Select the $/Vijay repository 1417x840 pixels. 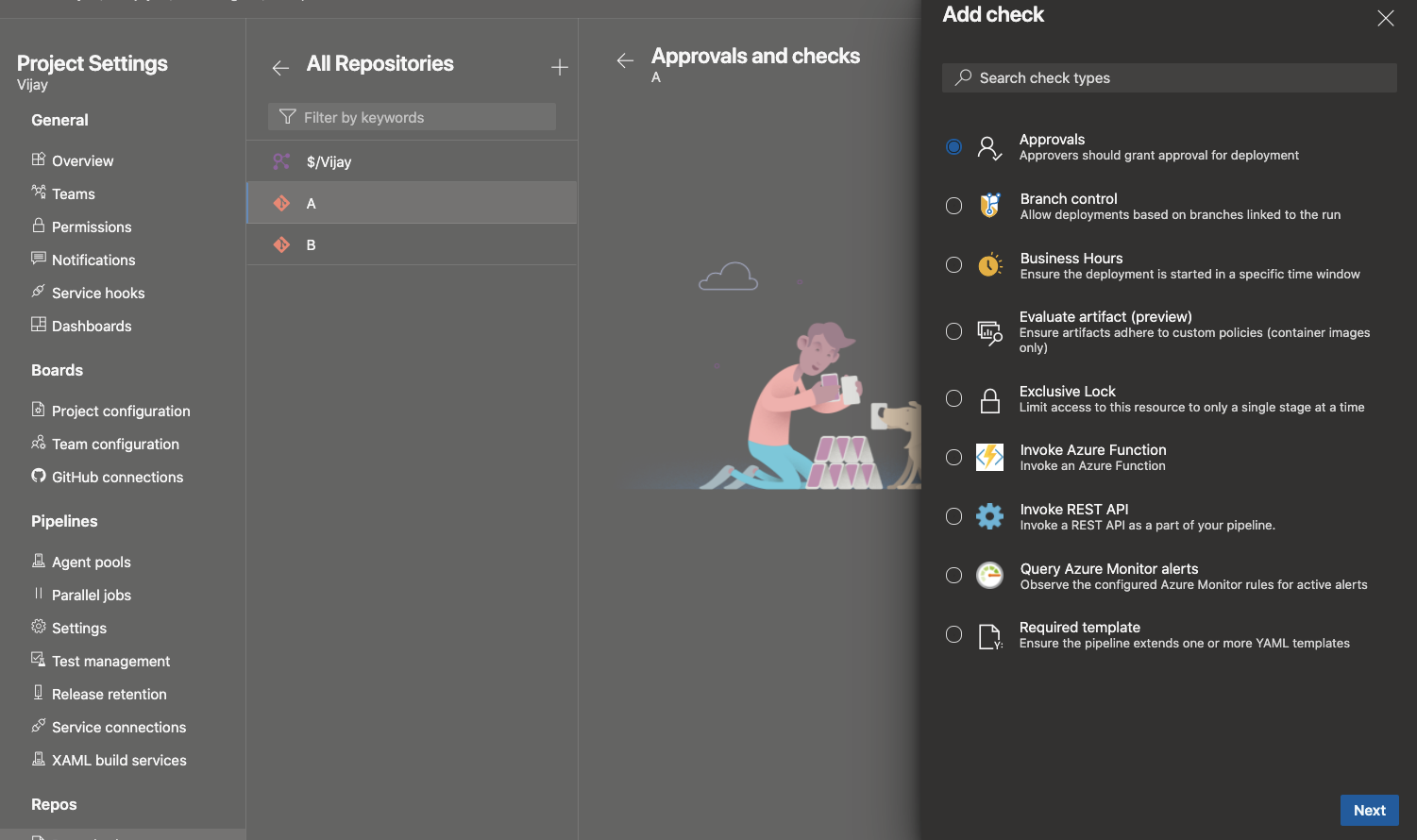412,161
